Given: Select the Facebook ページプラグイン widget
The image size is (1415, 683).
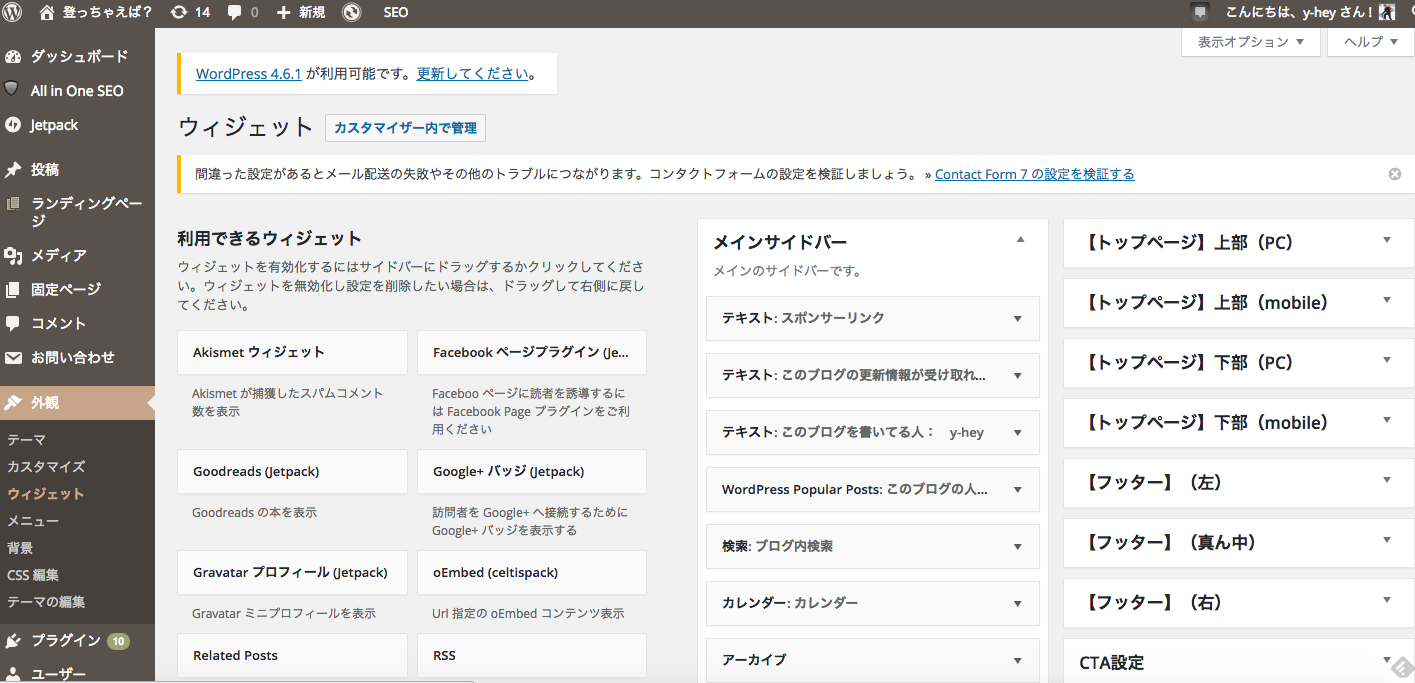Looking at the screenshot, I should click(x=532, y=352).
